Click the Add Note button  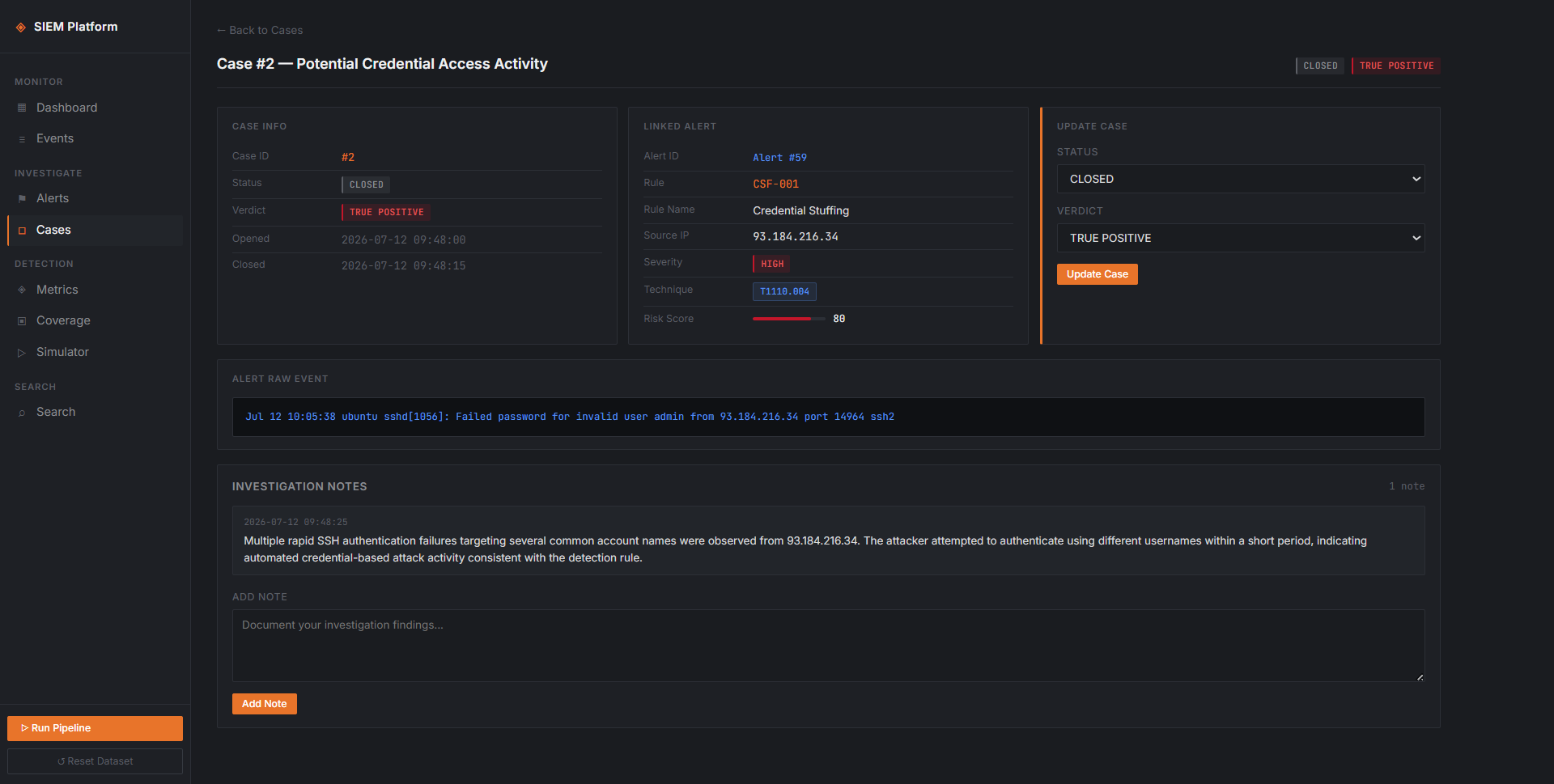pos(264,704)
